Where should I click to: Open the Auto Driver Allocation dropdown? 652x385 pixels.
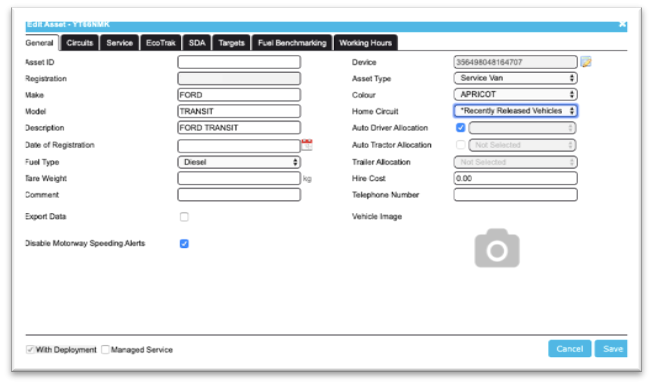pos(522,128)
